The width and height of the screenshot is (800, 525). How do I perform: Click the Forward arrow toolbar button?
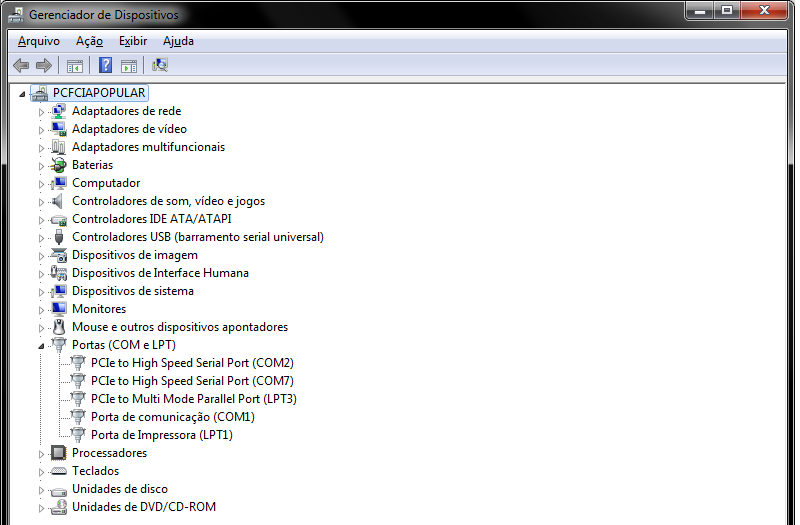pyautogui.click(x=44, y=65)
